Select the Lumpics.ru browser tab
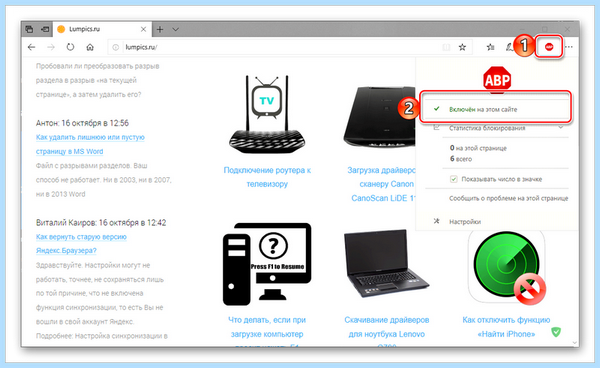 click(x=102, y=29)
